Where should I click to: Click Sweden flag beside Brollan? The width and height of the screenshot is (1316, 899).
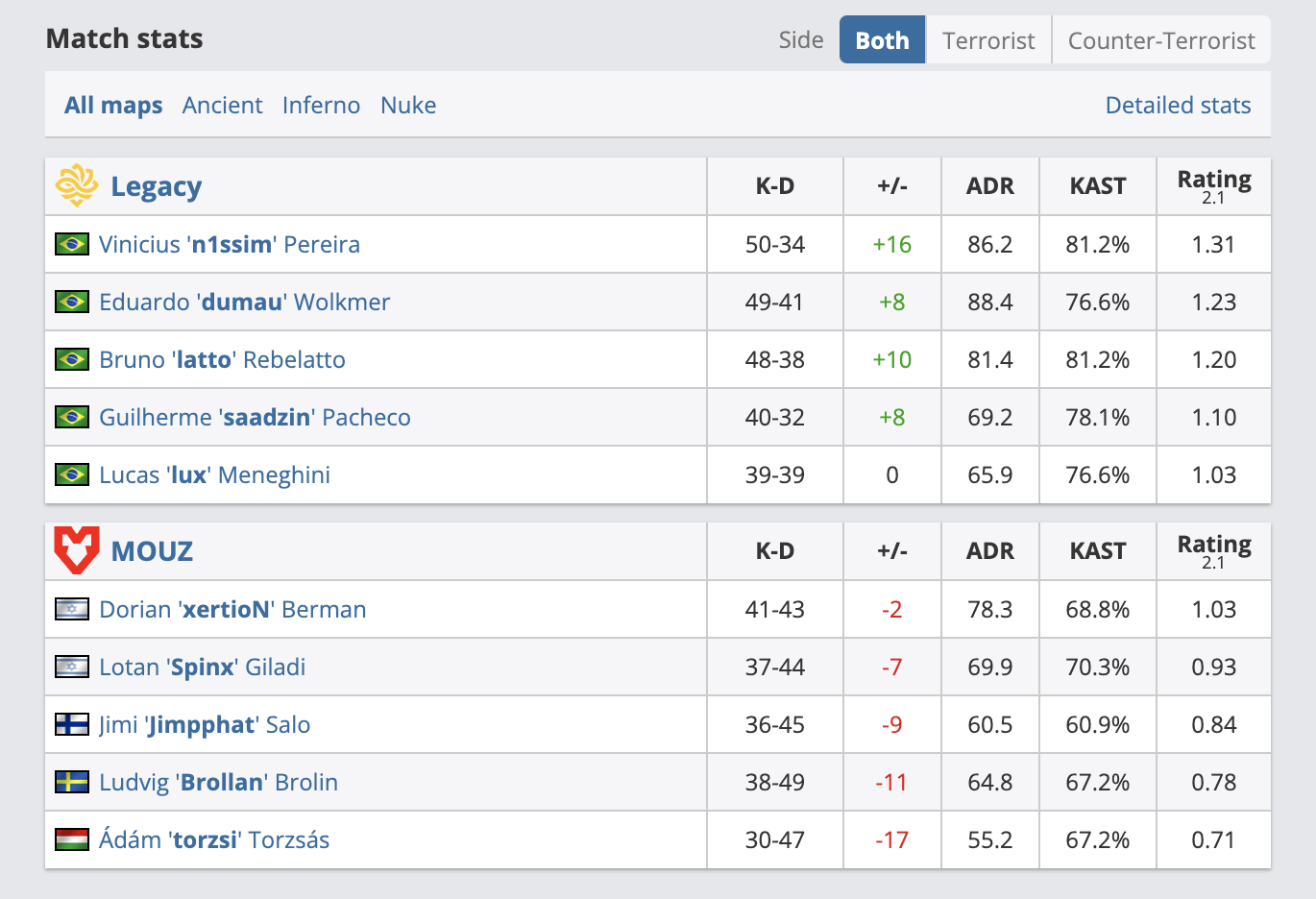coord(72,782)
